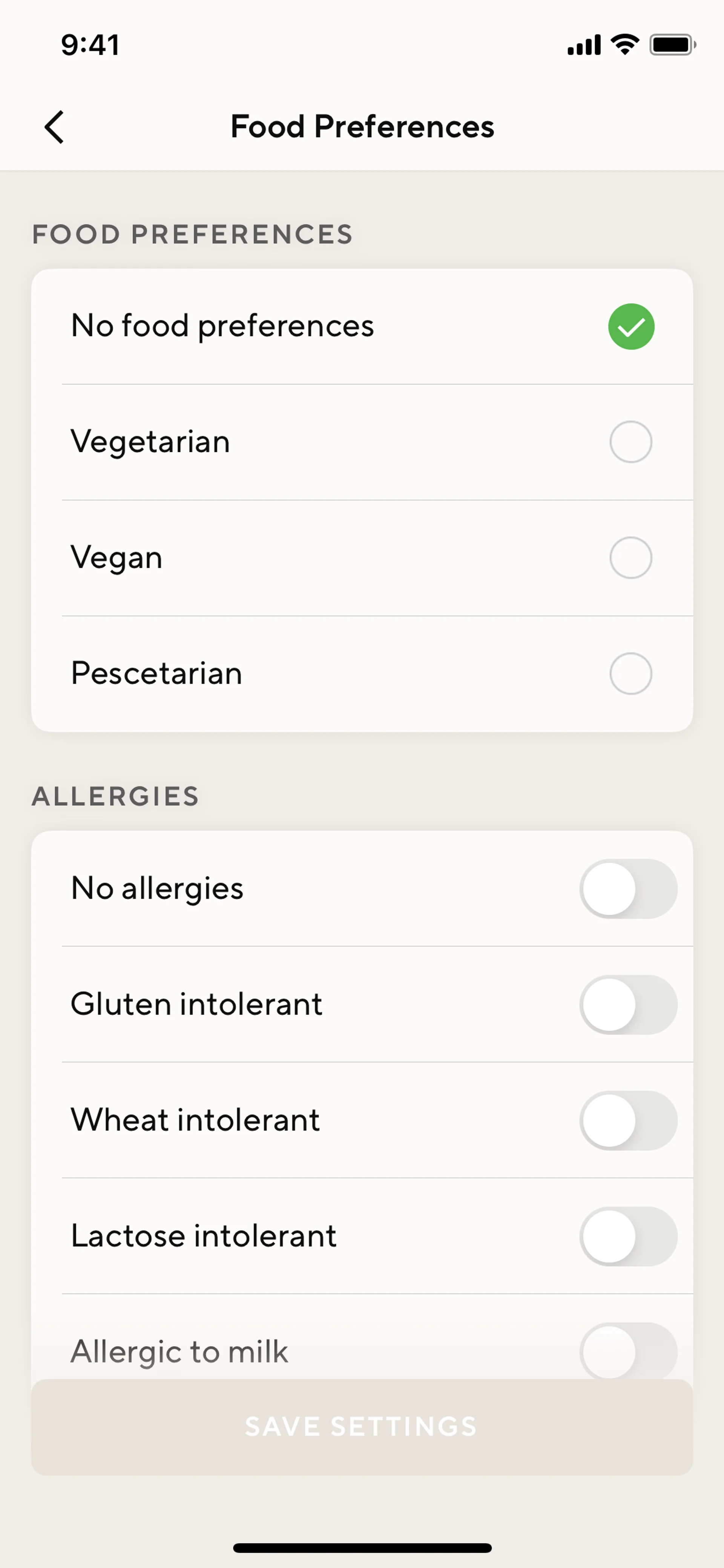
Task: Tap the back arrow icon
Action: tap(55, 127)
